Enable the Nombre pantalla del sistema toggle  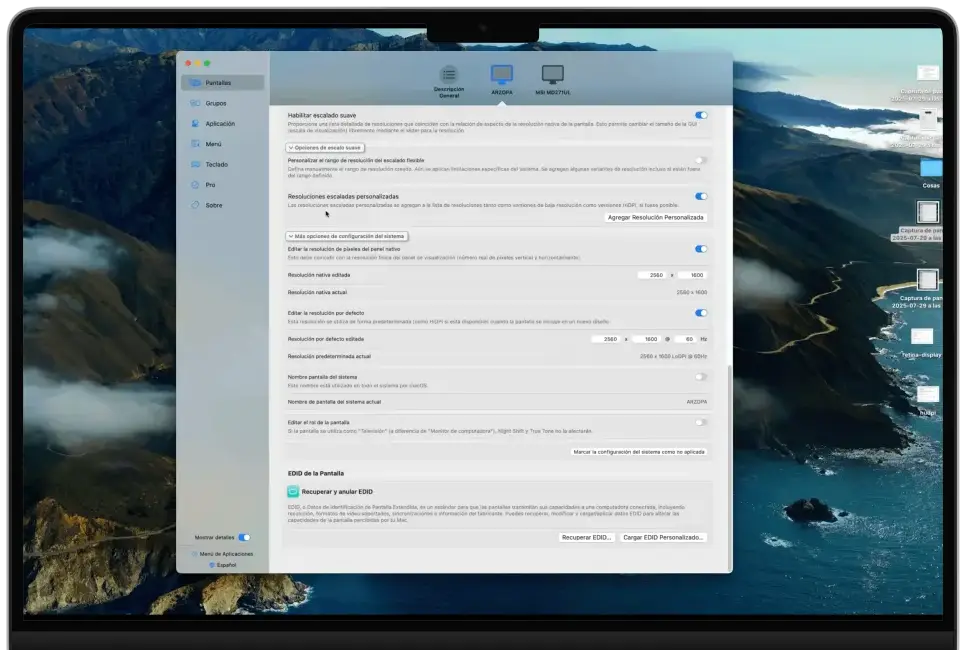point(701,377)
